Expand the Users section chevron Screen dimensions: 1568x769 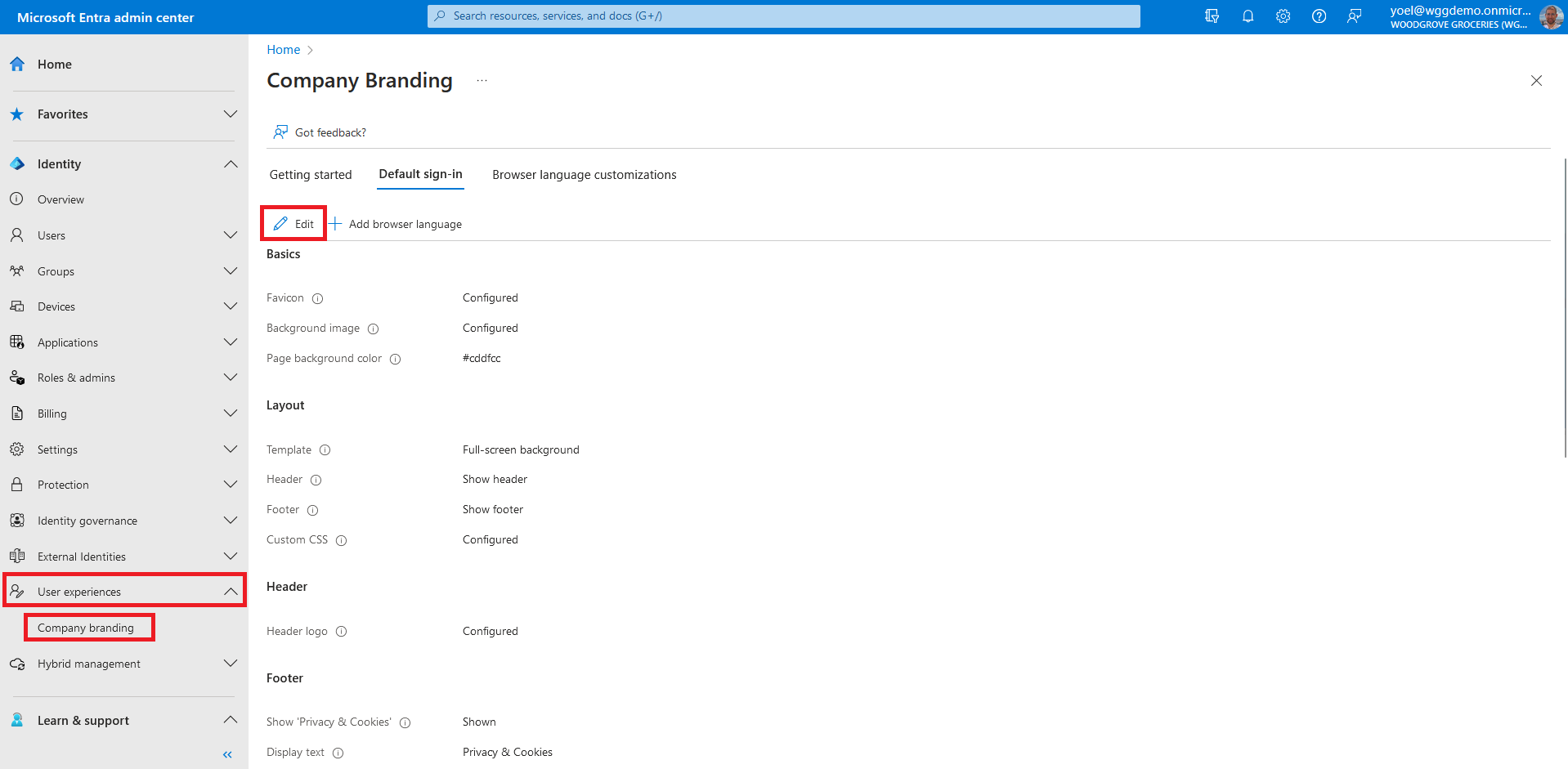point(231,235)
